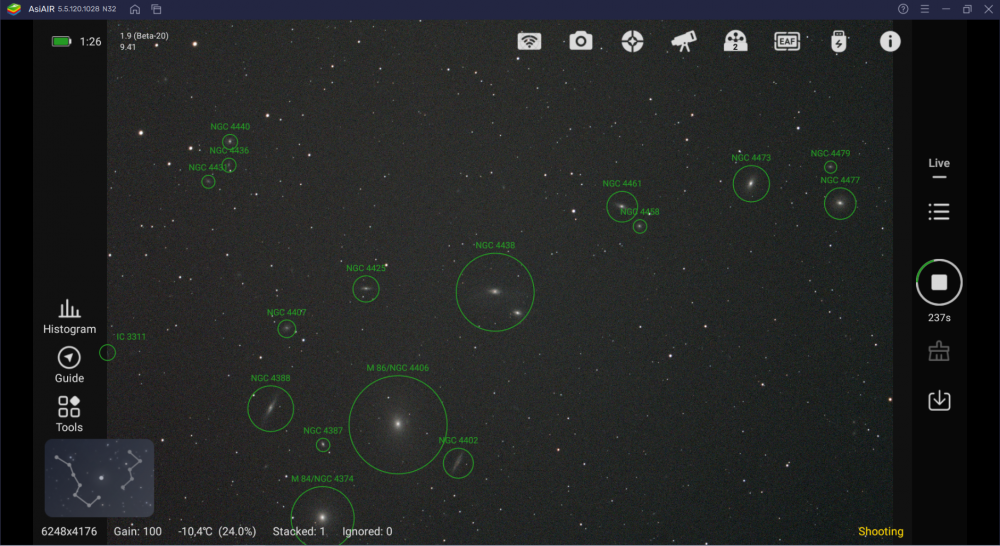Open the shooting settings list icon
1000x546 pixels.
pyautogui.click(x=939, y=212)
